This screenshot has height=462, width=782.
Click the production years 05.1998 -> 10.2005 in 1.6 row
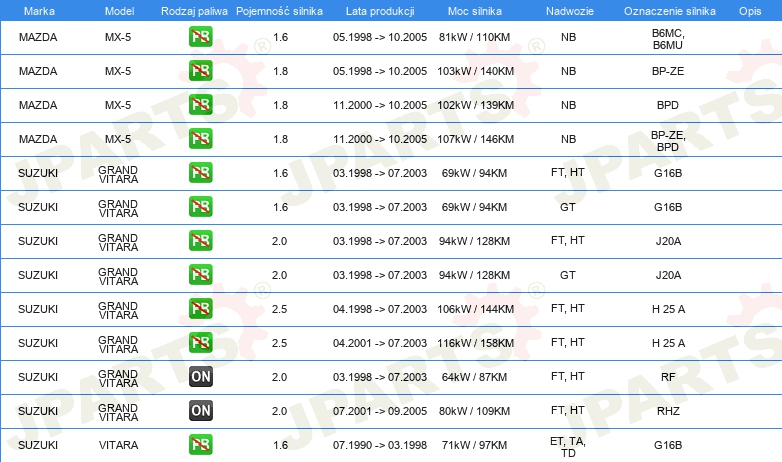pyautogui.click(x=380, y=37)
